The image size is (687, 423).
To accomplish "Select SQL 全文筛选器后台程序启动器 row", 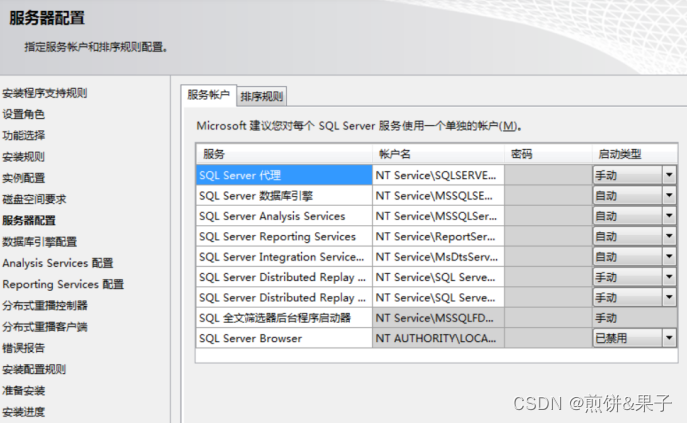I will click(x=284, y=318).
